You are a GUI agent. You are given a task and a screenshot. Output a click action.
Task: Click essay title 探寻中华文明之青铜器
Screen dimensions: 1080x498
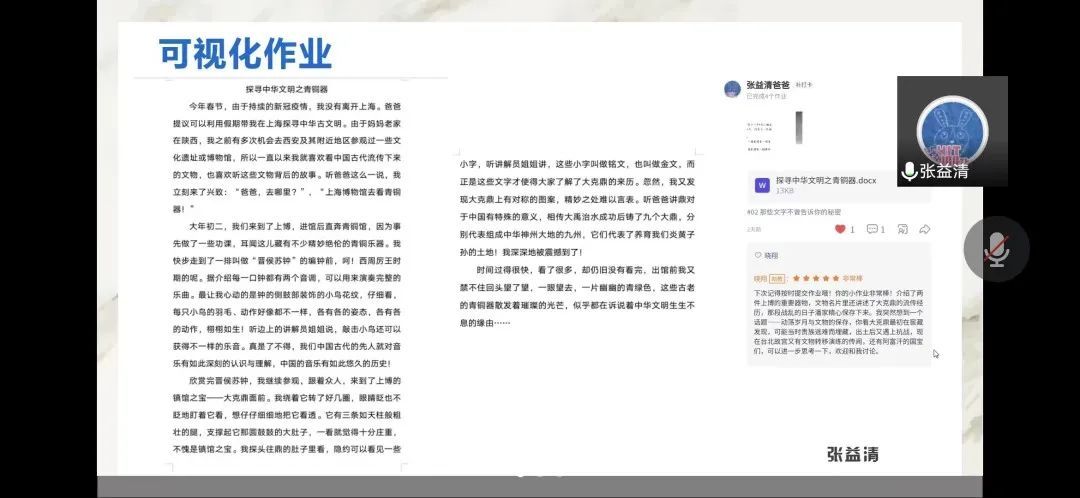coord(287,90)
